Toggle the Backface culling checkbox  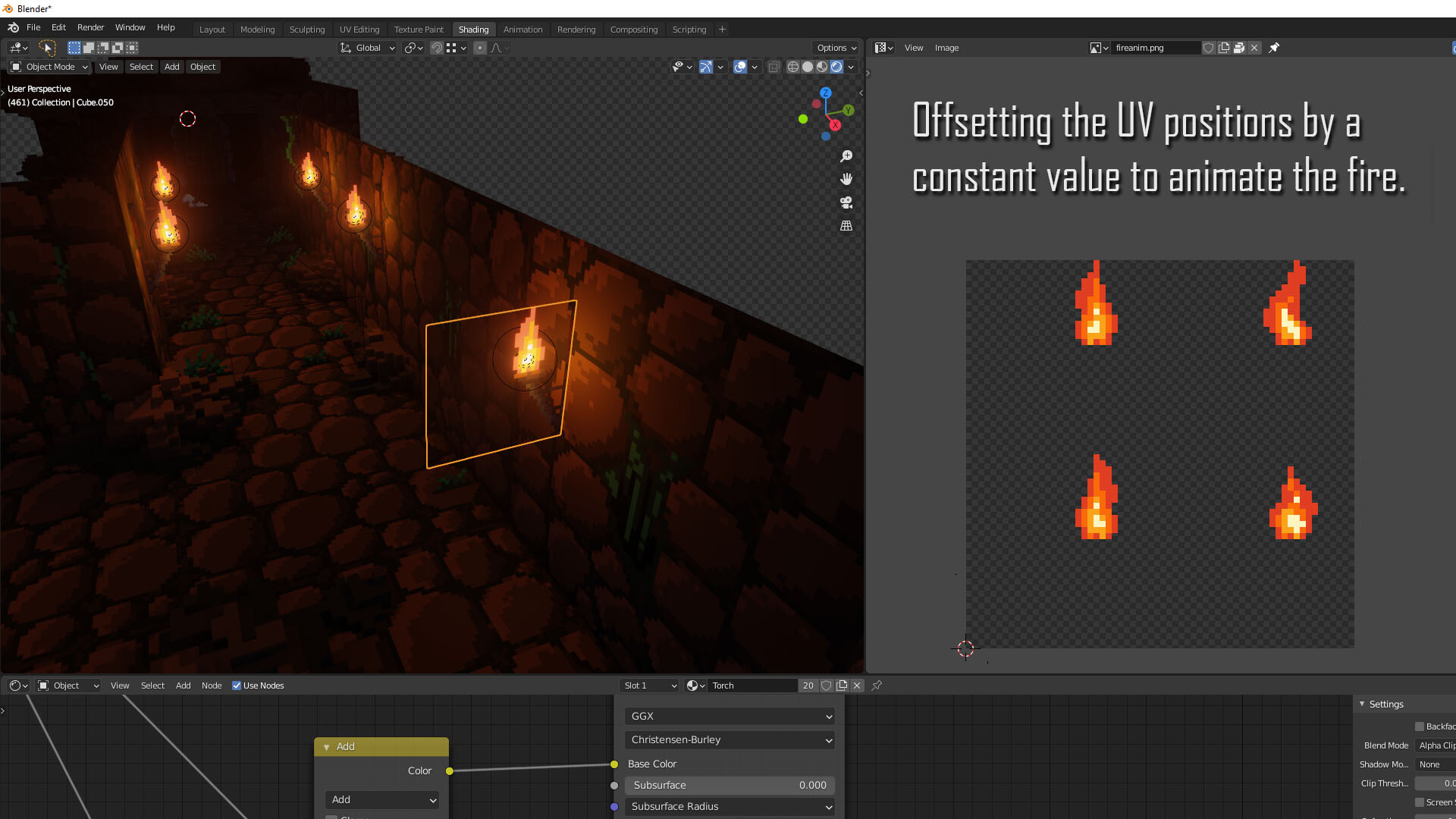[1420, 726]
